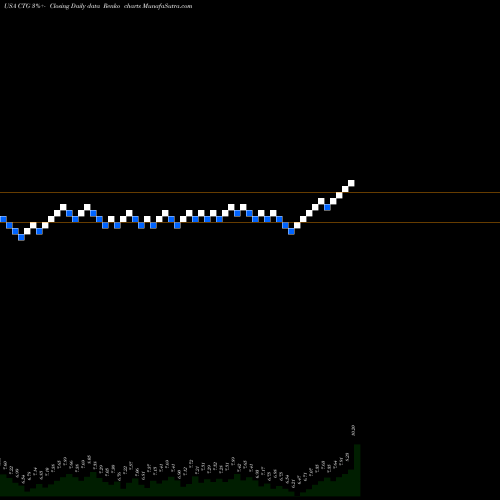The height and width of the screenshot is (500, 500).
Task: Click the upper orange horizontal level line
Action: 250,192
